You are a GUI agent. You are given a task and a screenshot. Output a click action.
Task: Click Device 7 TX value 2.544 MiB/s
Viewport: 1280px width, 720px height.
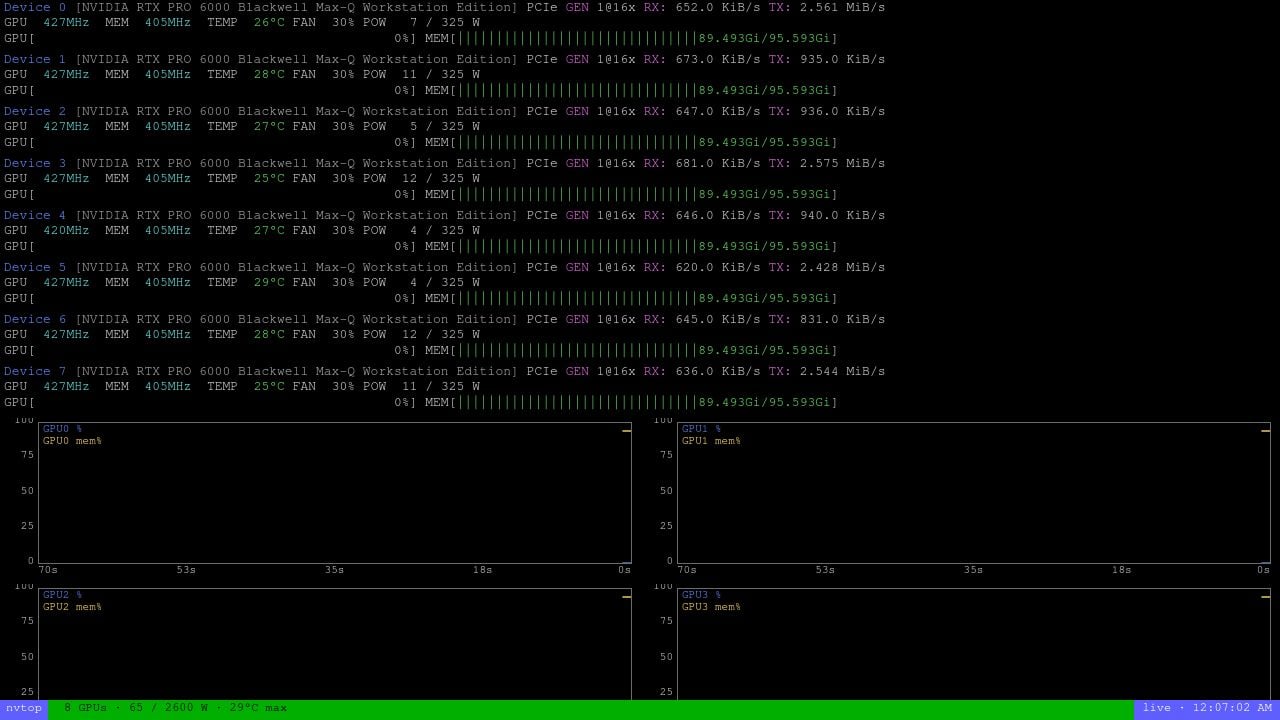coord(842,371)
